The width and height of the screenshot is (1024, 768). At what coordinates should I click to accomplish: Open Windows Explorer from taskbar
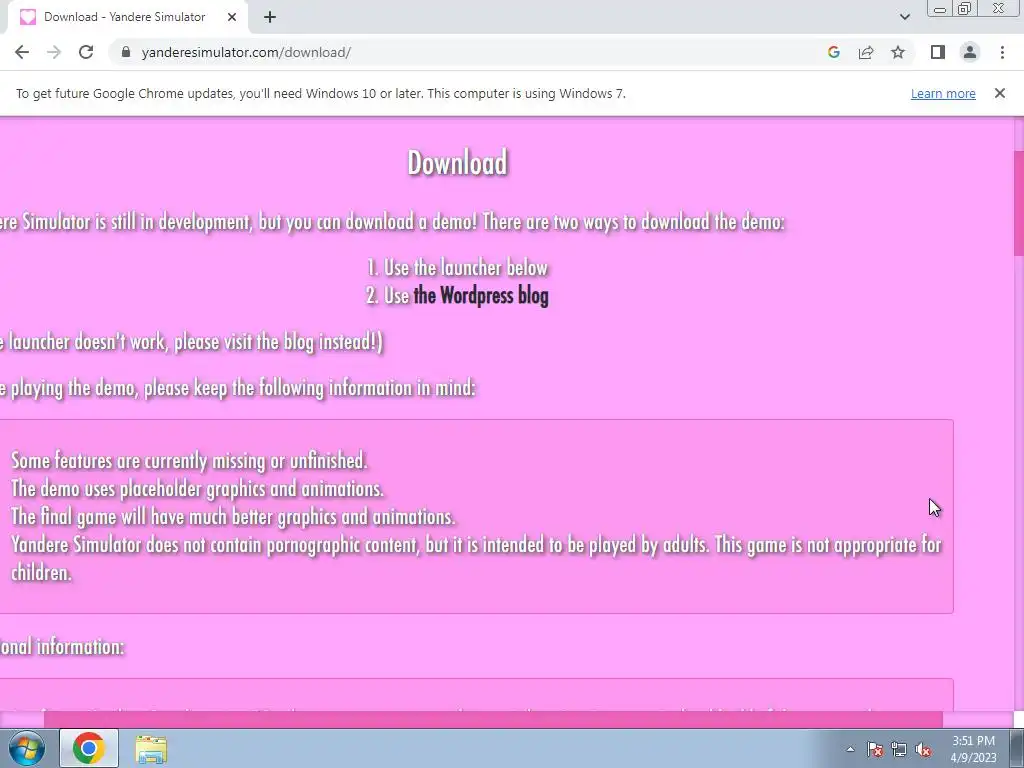[151, 748]
